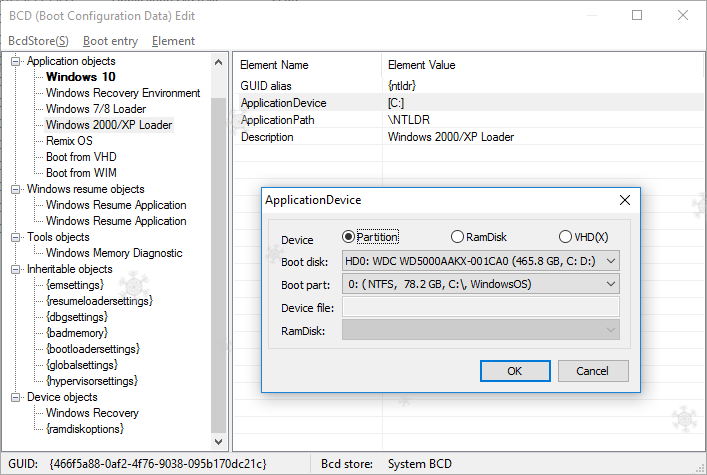This screenshot has height=475, width=707.
Task: Select the {bootloadersettings} object
Action: [93, 349]
